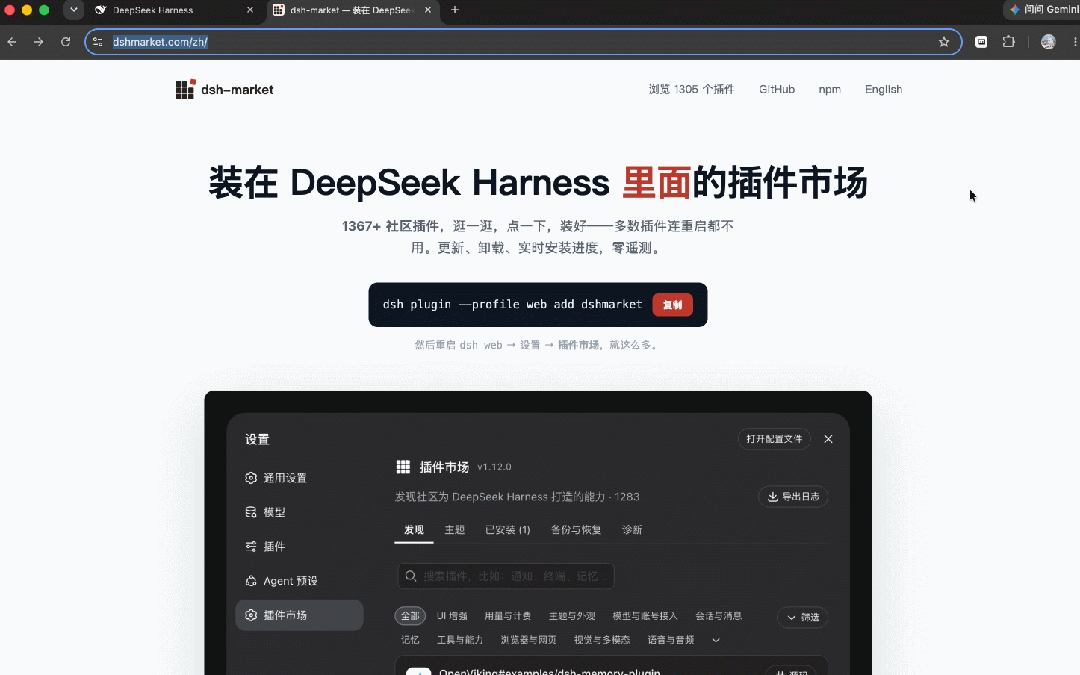
Task: Open the 诊断 tab
Action: (x=632, y=530)
